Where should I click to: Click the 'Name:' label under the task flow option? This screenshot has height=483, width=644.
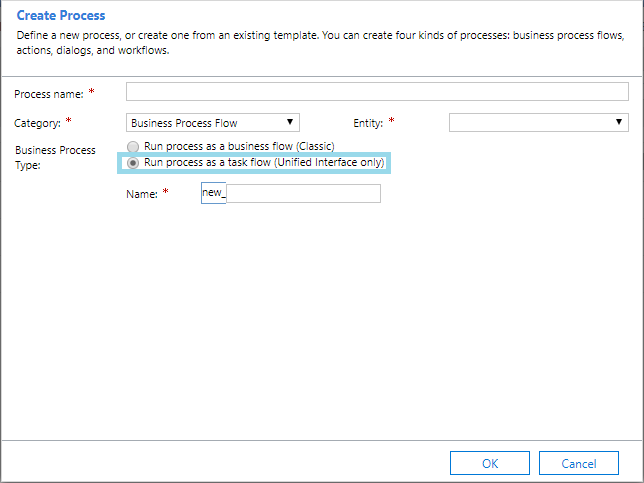click(x=142, y=194)
